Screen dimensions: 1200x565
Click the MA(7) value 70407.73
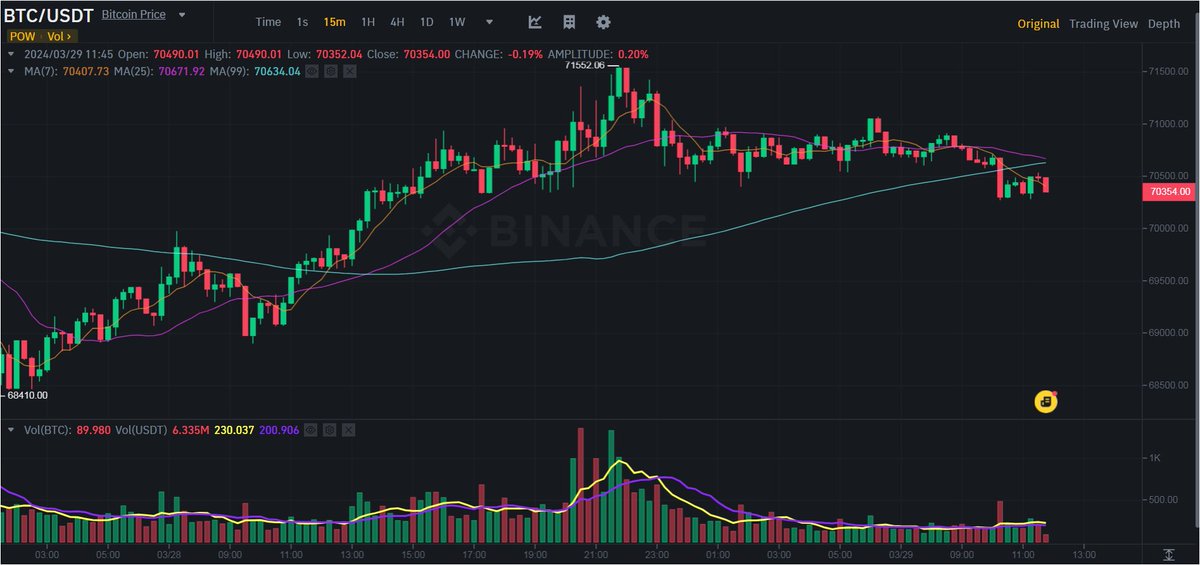tap(85, 72)
